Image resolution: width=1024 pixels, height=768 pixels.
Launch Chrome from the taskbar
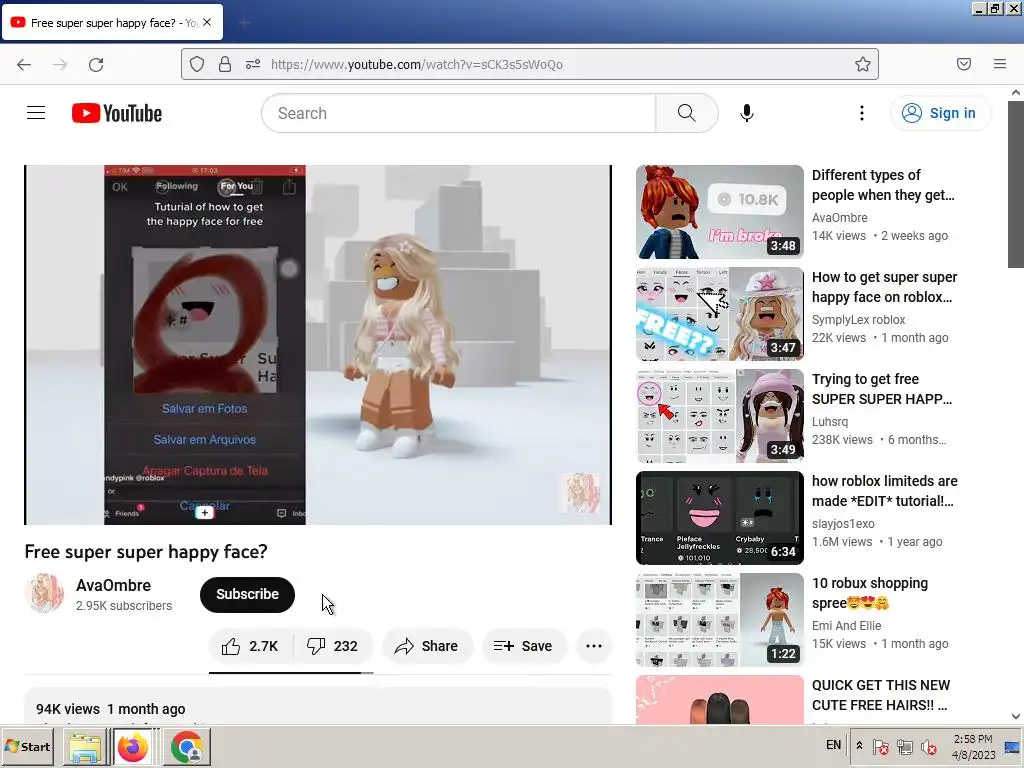coord(187,747)
